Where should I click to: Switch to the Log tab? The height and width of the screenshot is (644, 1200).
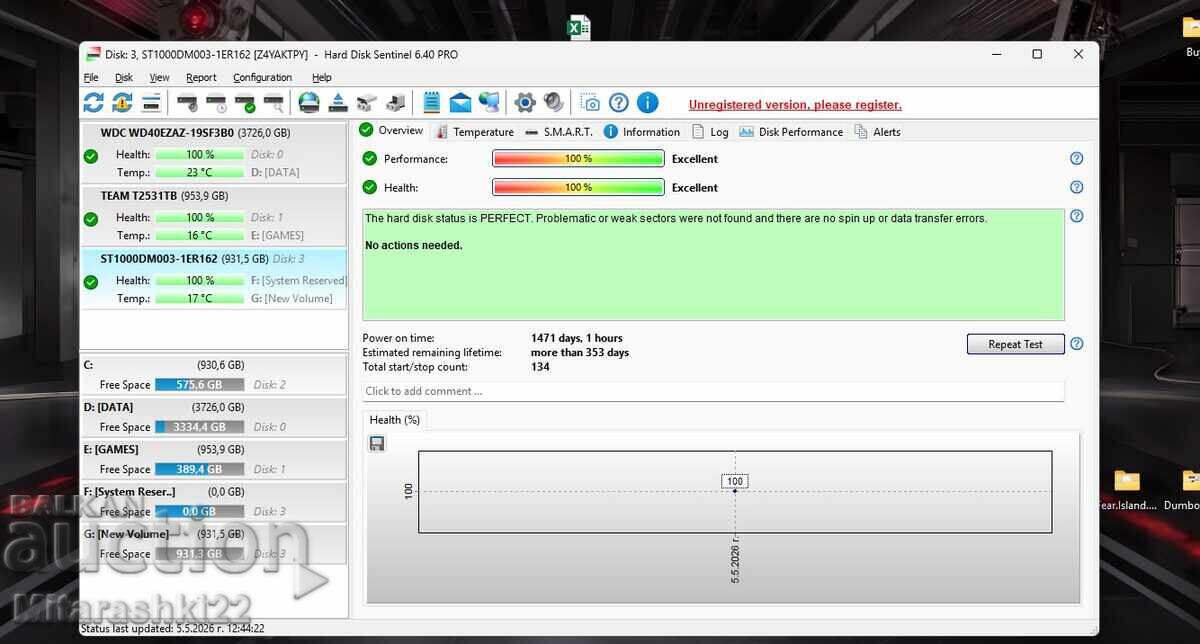point(710,132)
